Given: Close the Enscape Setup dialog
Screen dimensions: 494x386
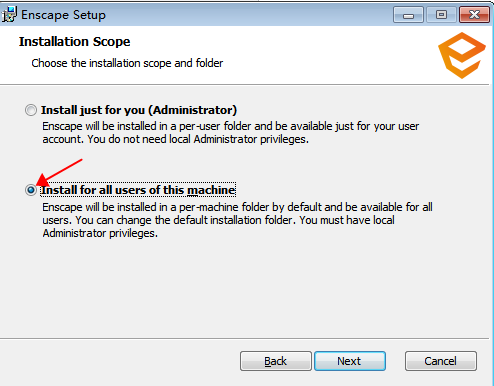Looking at the screenshot, I should click(x=474, y=15).
